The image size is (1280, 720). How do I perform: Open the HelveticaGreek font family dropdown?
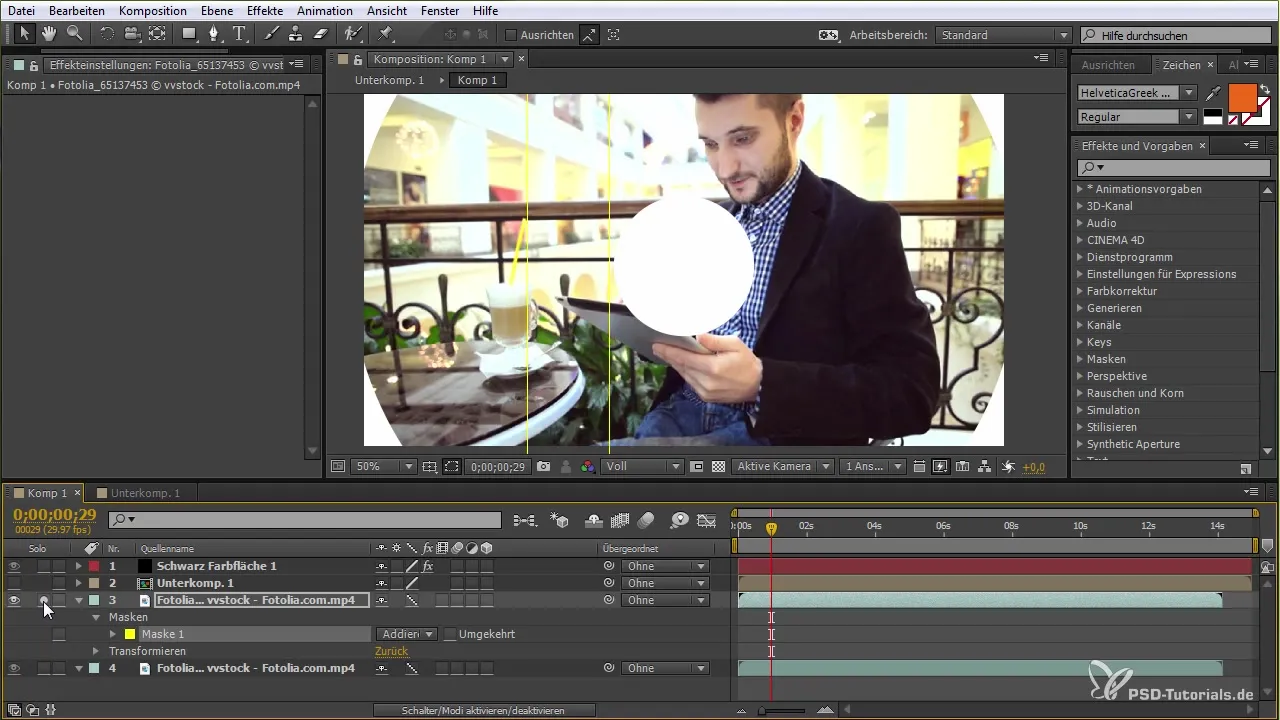(1137, 93)
